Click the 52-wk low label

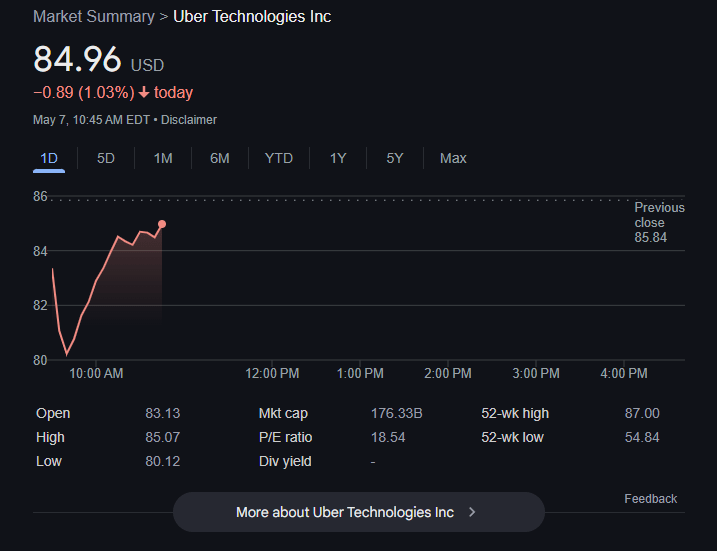(512, 438)
